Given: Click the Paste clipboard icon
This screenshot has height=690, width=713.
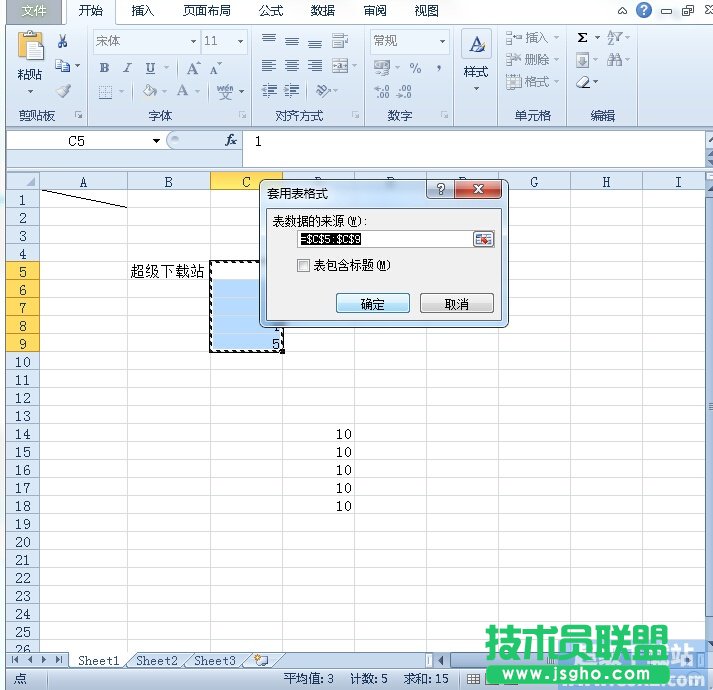Looking at the screenshot, I should coord(31,50).
